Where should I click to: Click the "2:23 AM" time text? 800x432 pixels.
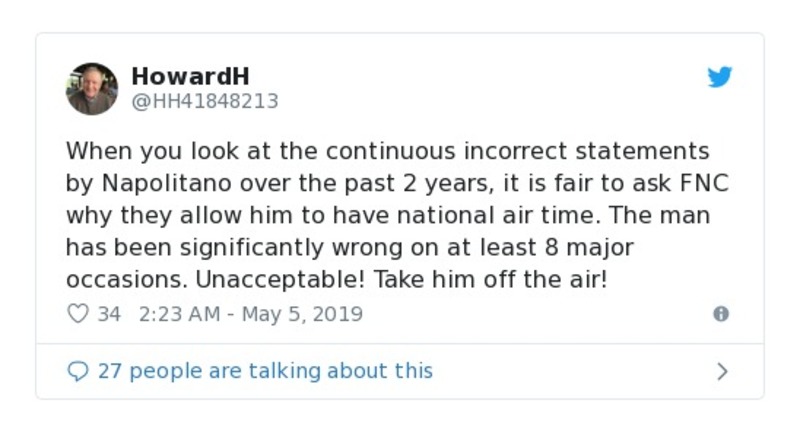180,314
